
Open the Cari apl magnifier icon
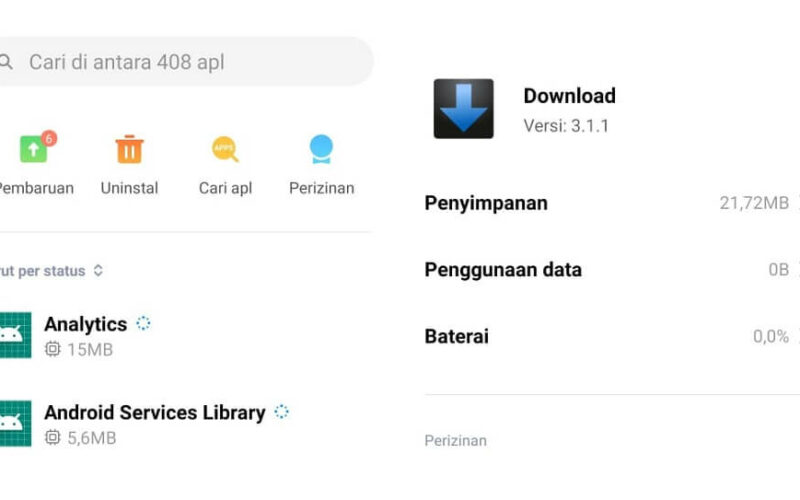[x=225, y=149]
